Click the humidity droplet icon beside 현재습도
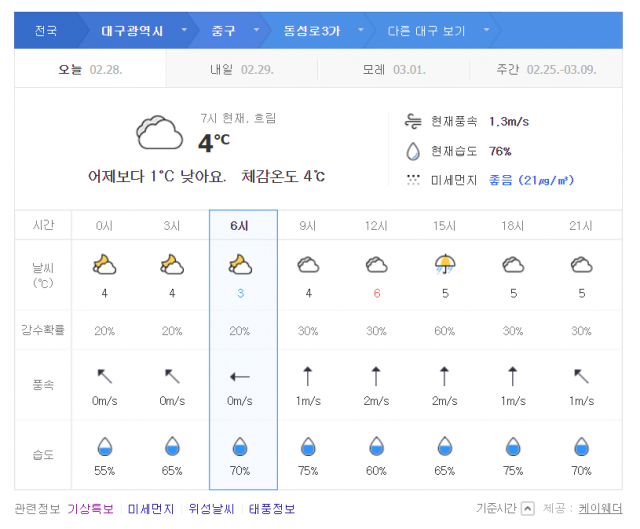The width and height of the screenshot is (640, 529). 413,151
